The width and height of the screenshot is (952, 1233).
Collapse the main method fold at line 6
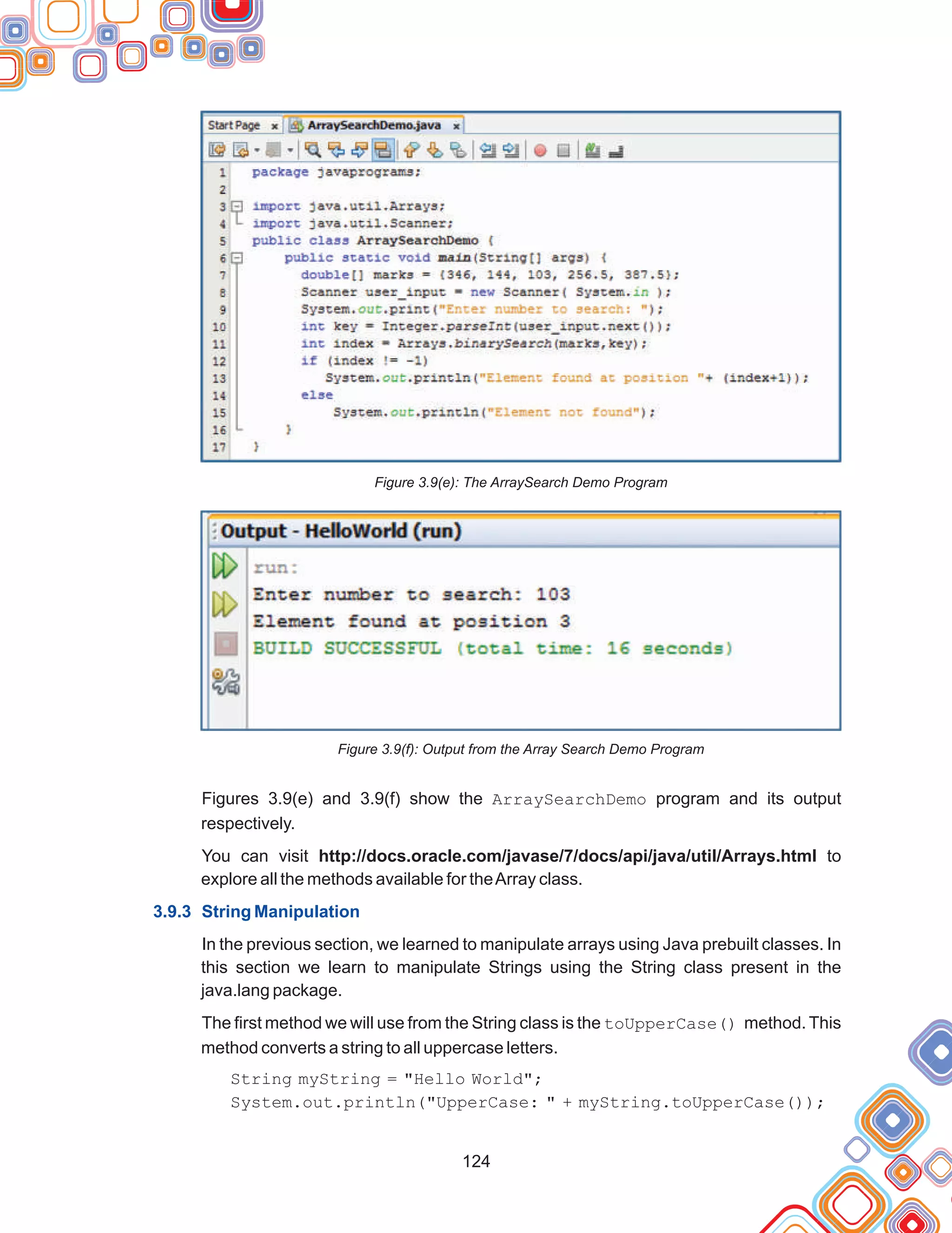238,258
